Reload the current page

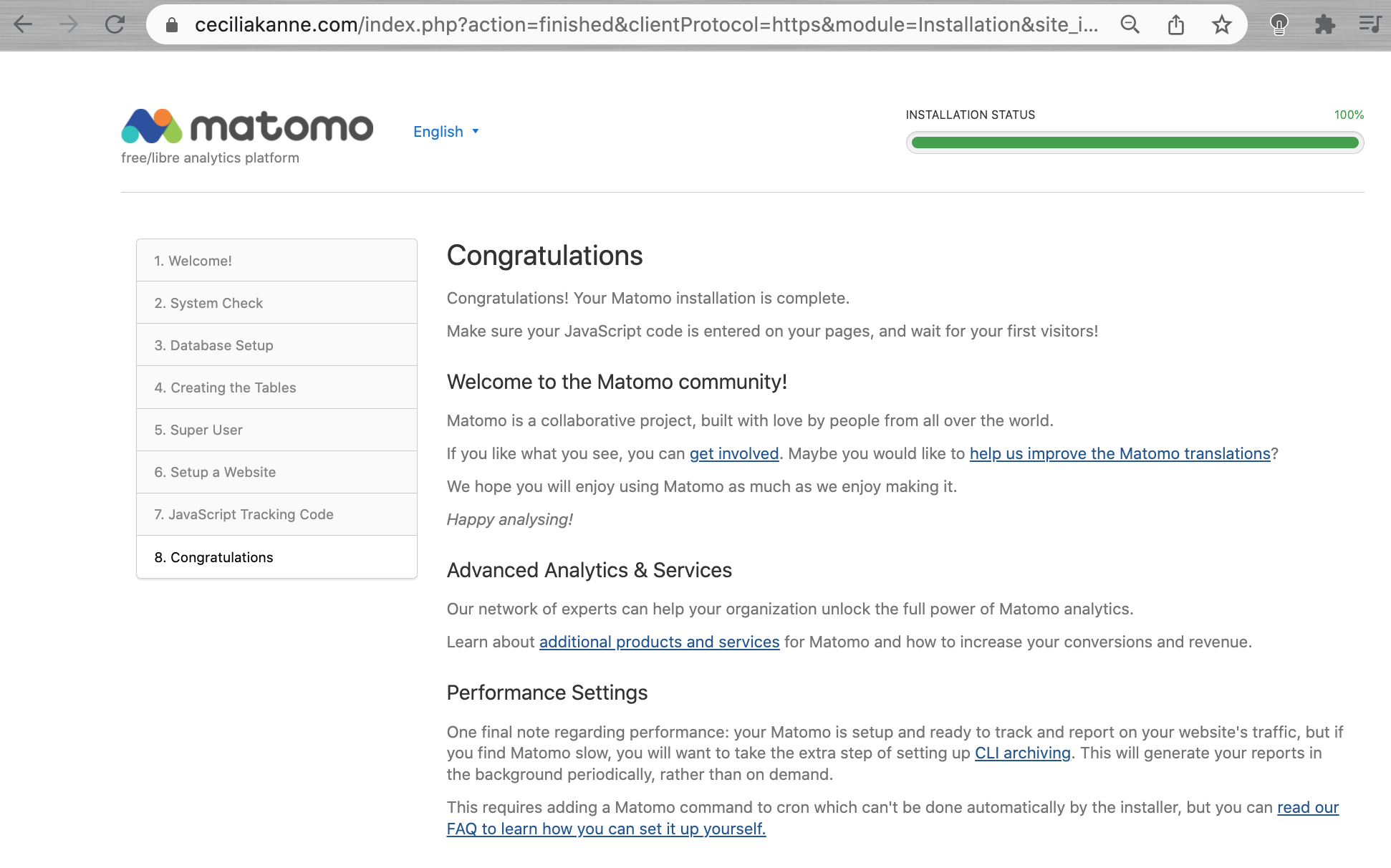(115, 25)
